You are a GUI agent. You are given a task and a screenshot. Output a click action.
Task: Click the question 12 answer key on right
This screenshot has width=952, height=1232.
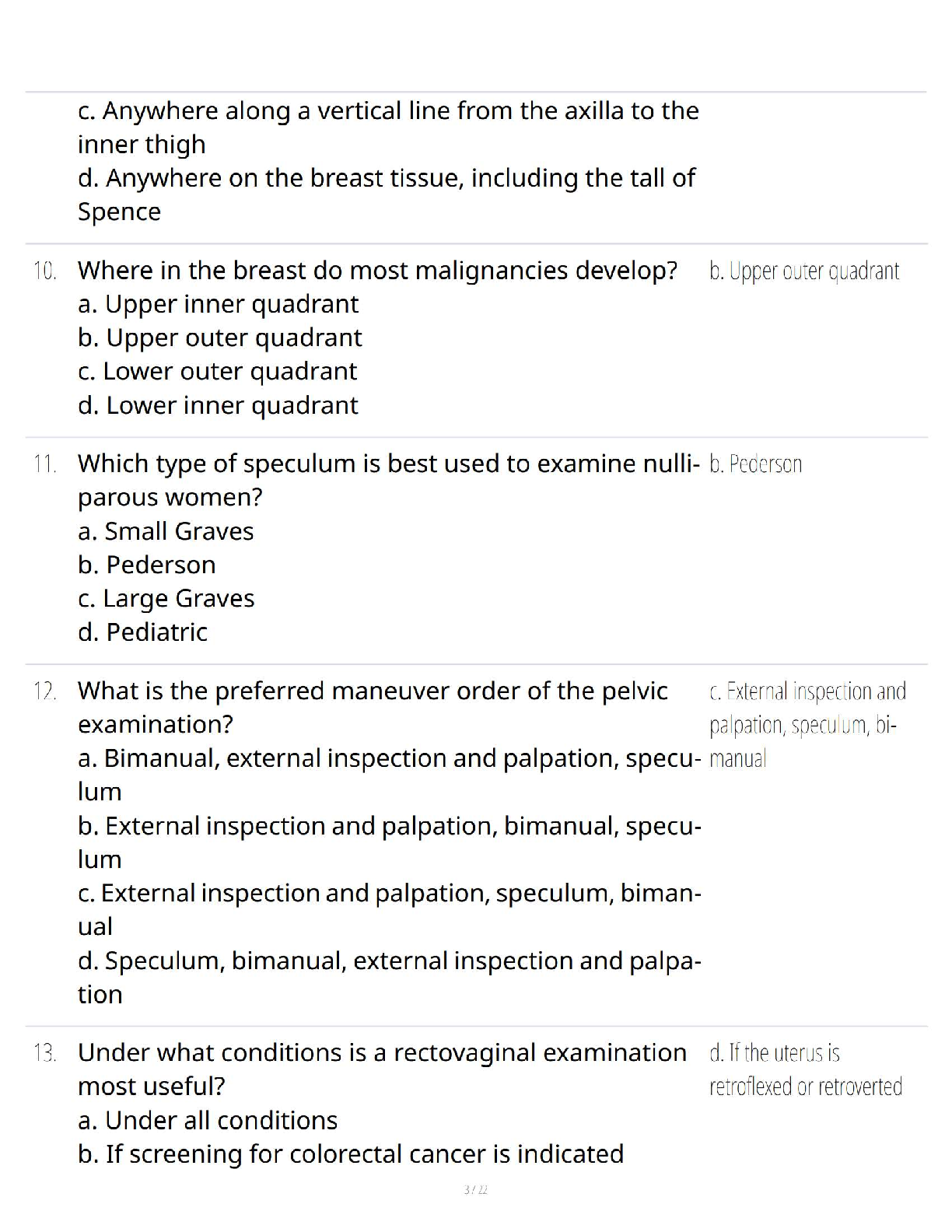pos(807,724)
